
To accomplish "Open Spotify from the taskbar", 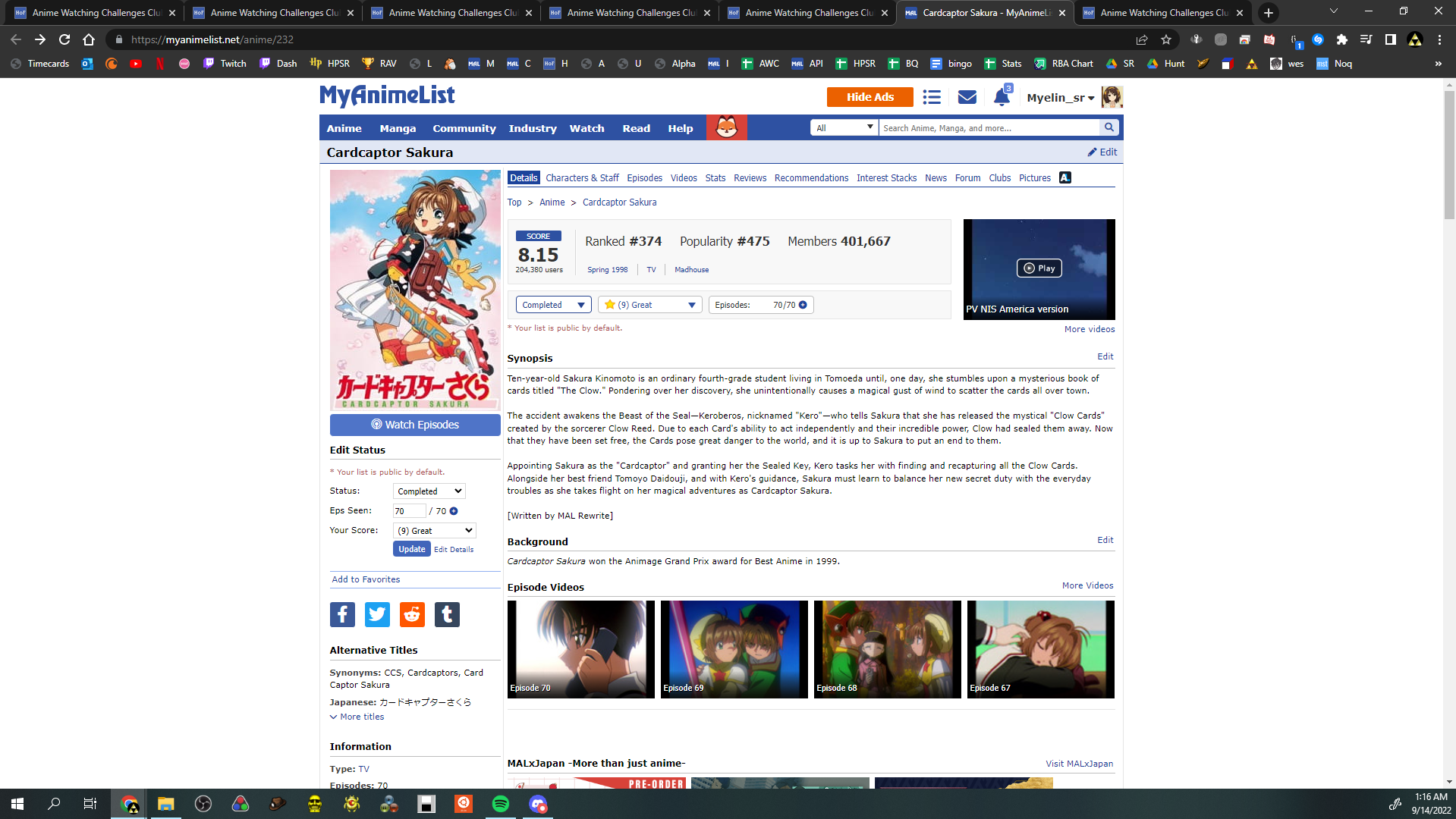I will (501, 804).
